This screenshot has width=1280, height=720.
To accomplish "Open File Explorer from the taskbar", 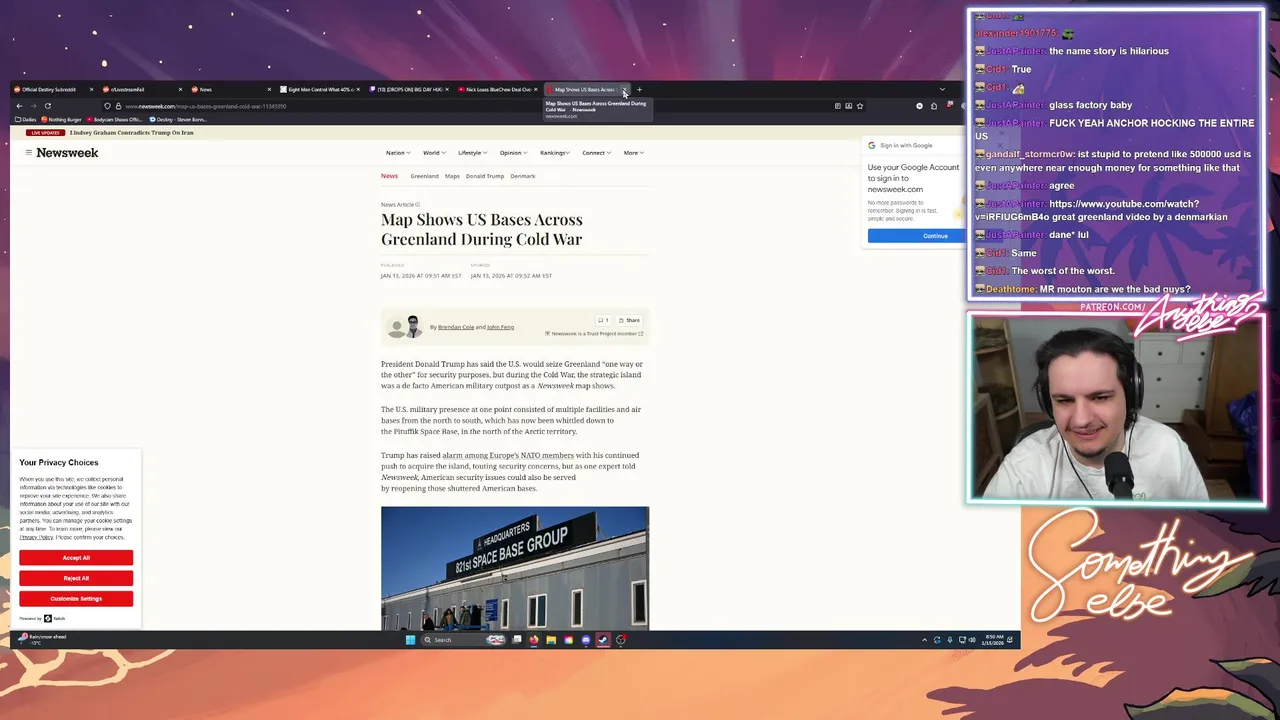I will coord(551,640).
